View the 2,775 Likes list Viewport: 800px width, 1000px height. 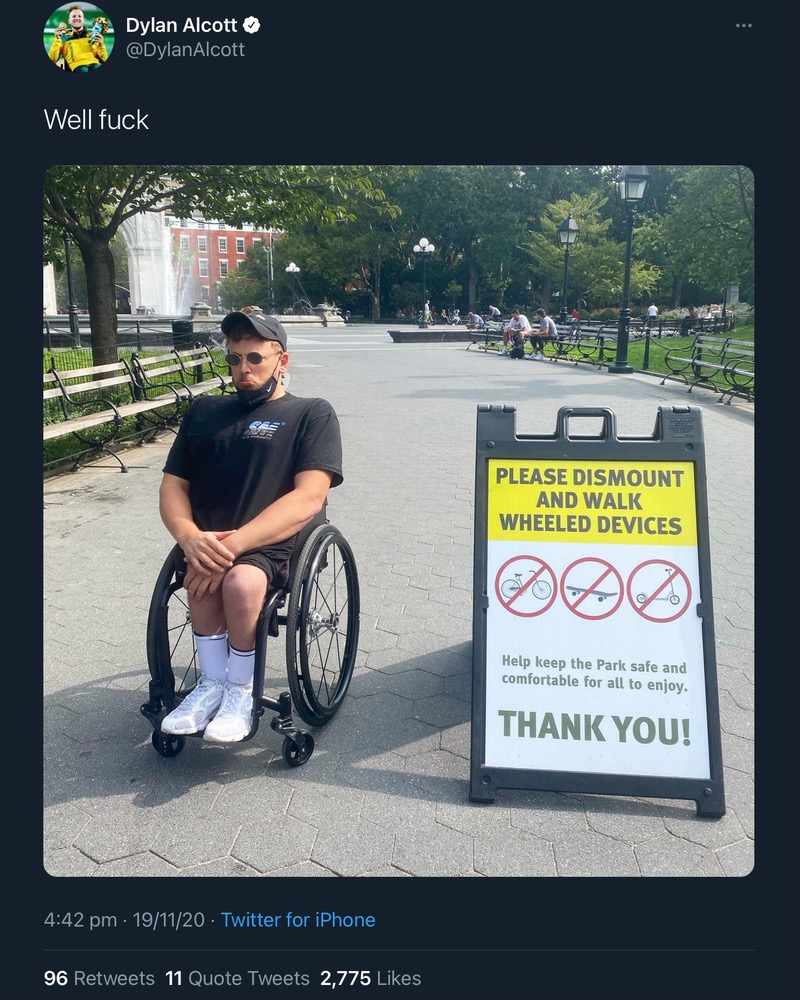coord(371,978)
